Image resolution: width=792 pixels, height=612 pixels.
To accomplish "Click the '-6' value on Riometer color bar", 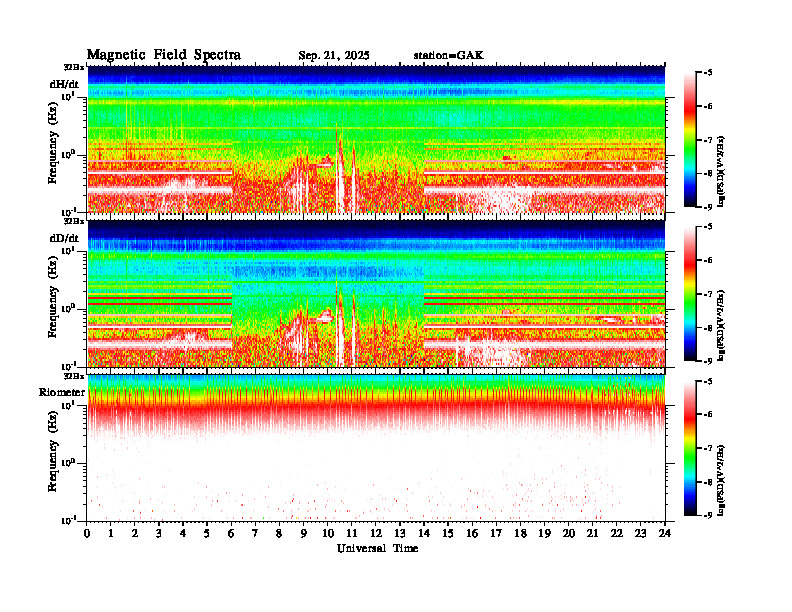I will point(708,415).
